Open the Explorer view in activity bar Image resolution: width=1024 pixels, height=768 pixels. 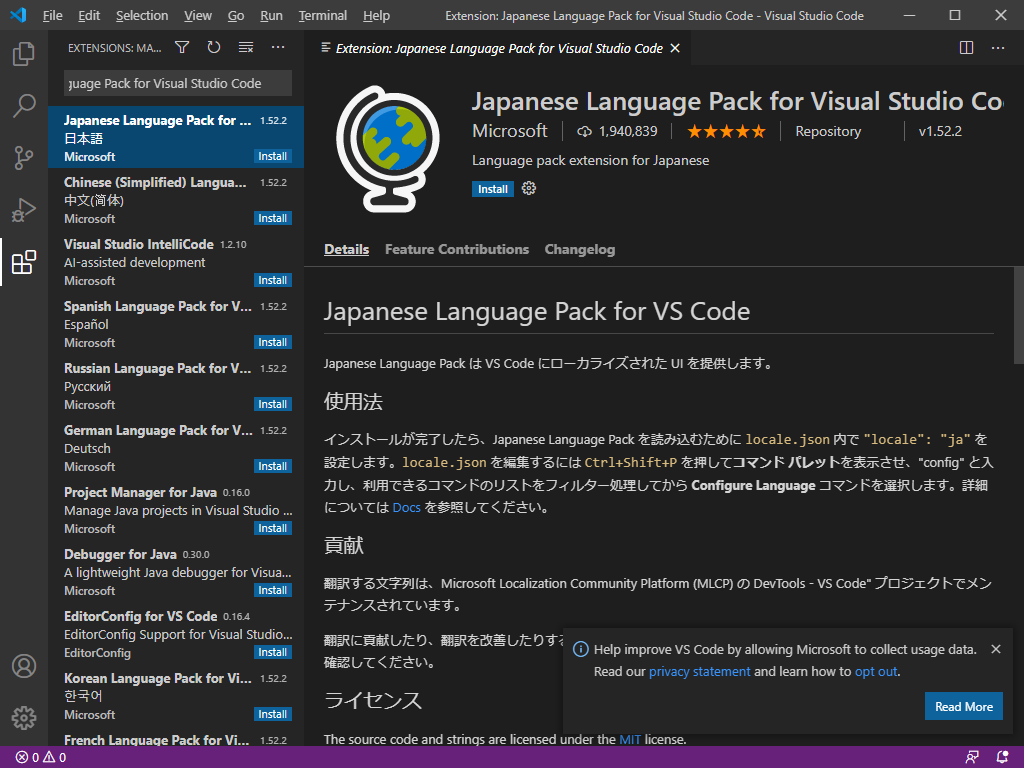point(24,54)
